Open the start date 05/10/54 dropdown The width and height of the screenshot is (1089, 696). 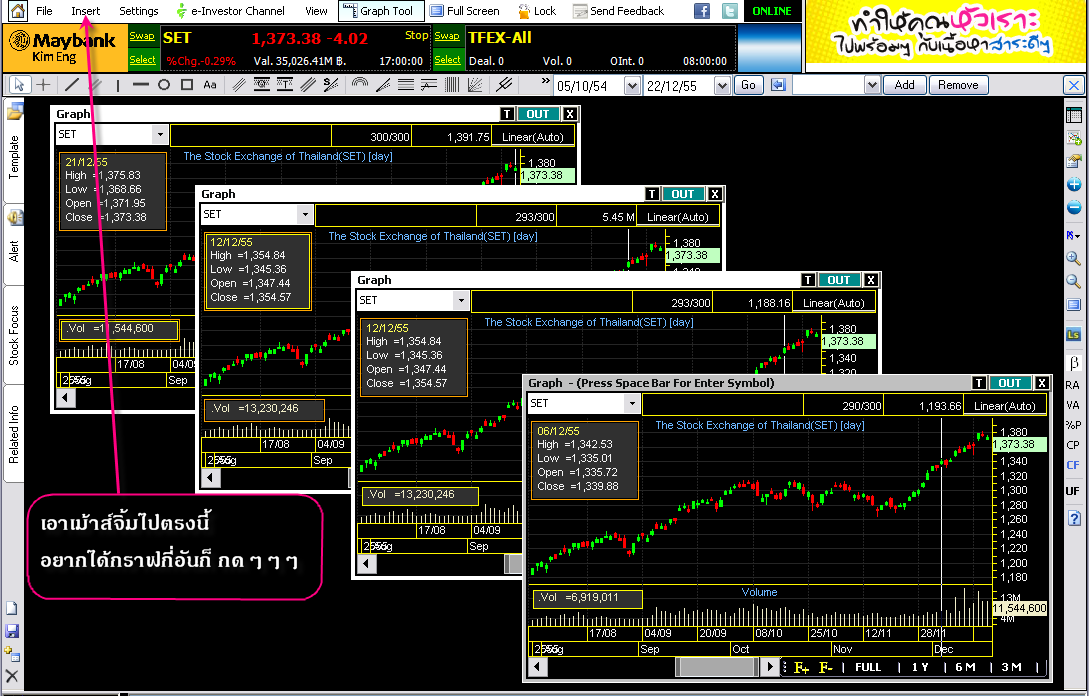point(631,85)
